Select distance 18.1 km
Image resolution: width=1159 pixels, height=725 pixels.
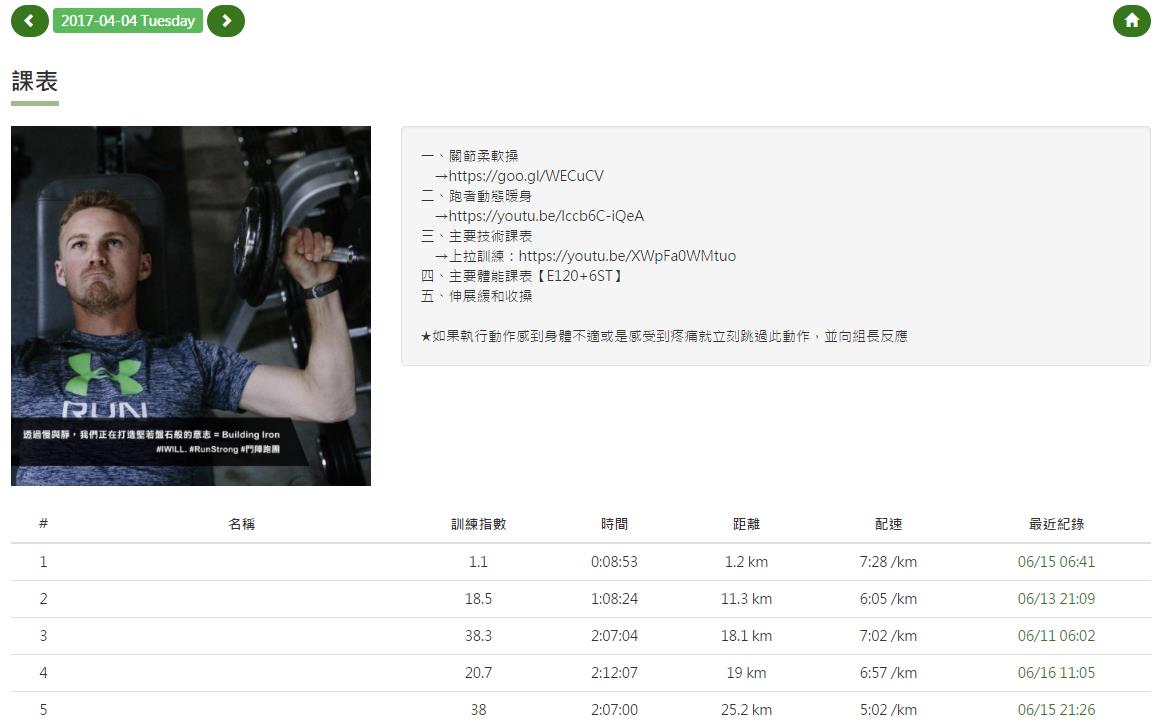pyautogui.click(x=747, y=636)
